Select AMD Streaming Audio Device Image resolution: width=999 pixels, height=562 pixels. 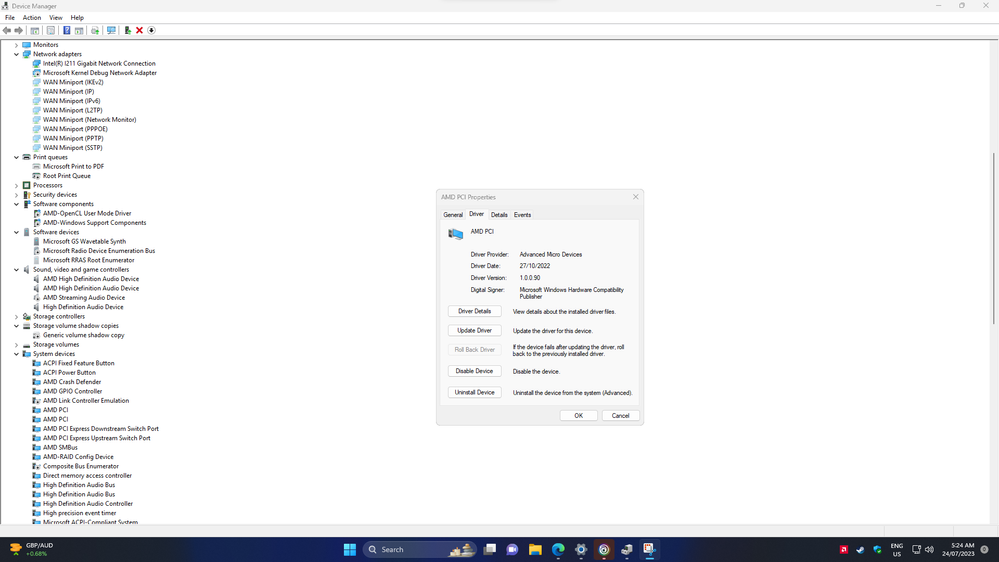(84, 298)
